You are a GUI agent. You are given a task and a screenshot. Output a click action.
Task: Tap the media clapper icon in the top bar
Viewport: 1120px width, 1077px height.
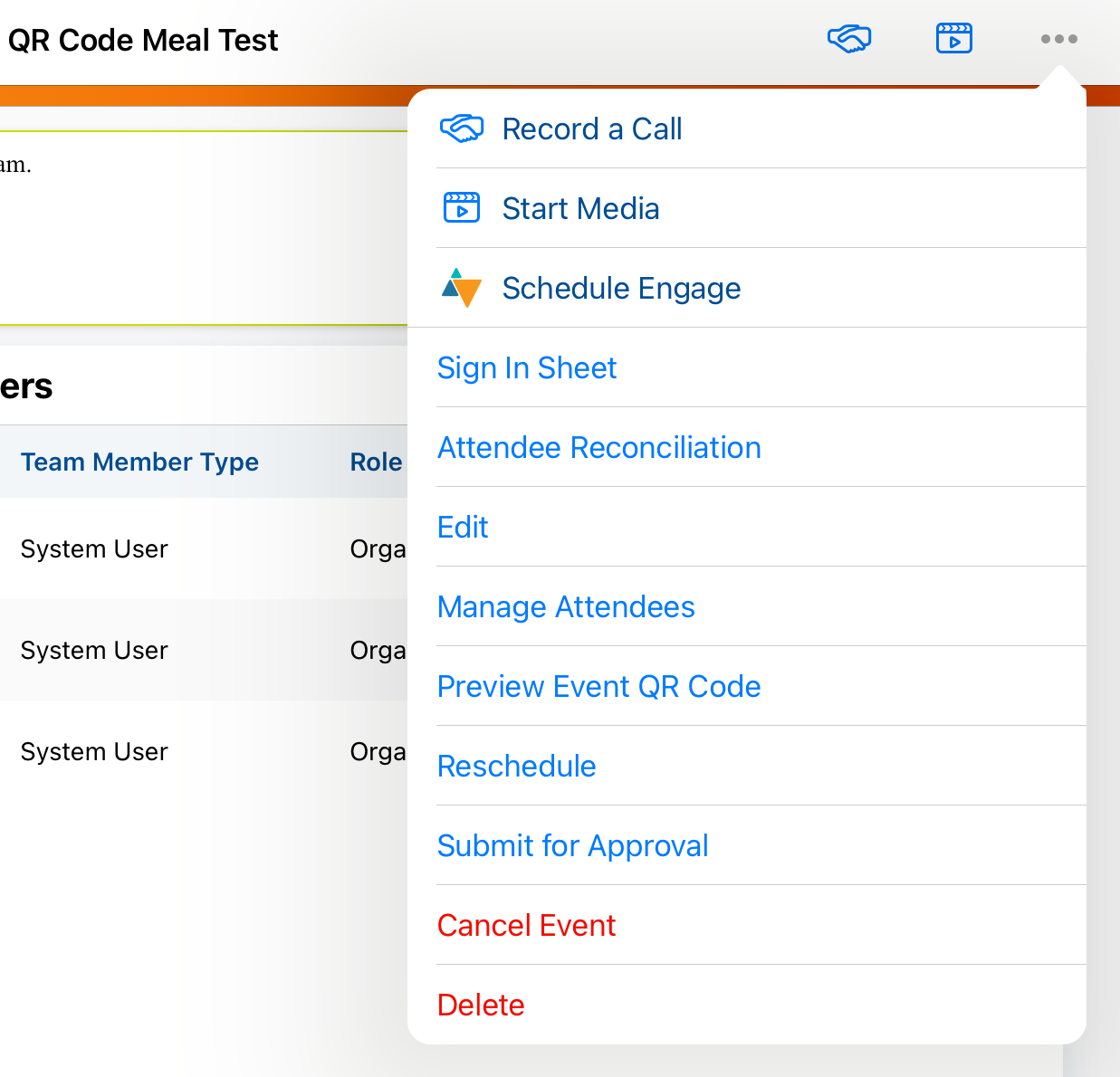(x=953, y=39)
